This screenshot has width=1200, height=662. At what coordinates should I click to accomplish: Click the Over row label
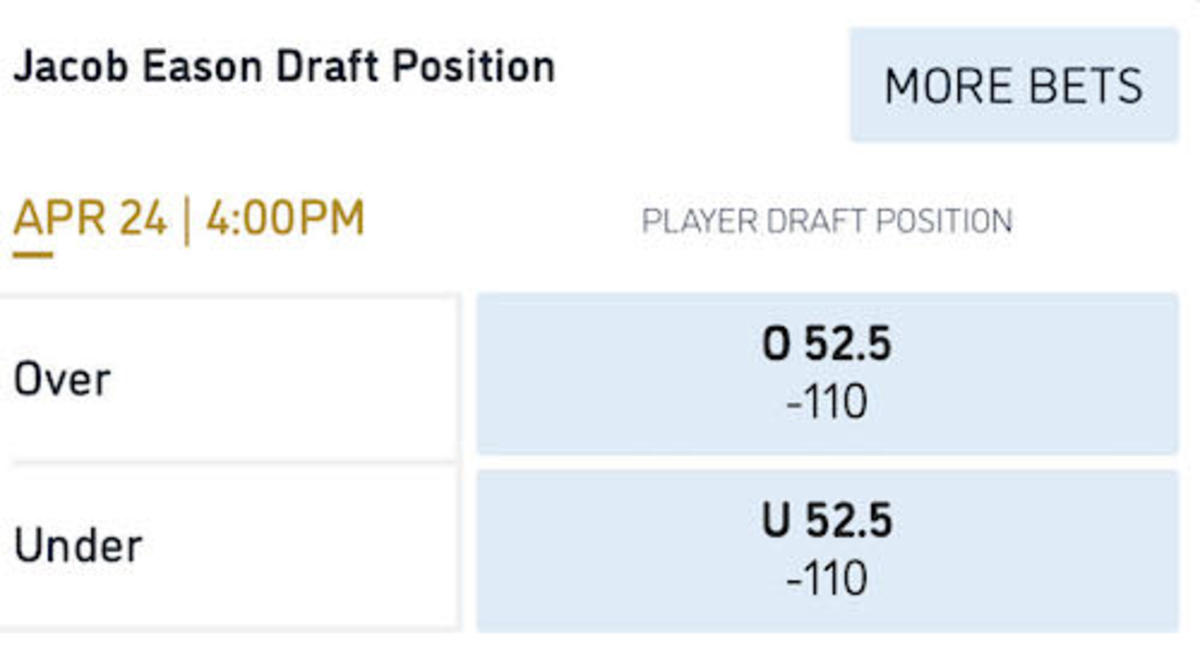coord(62,380)
